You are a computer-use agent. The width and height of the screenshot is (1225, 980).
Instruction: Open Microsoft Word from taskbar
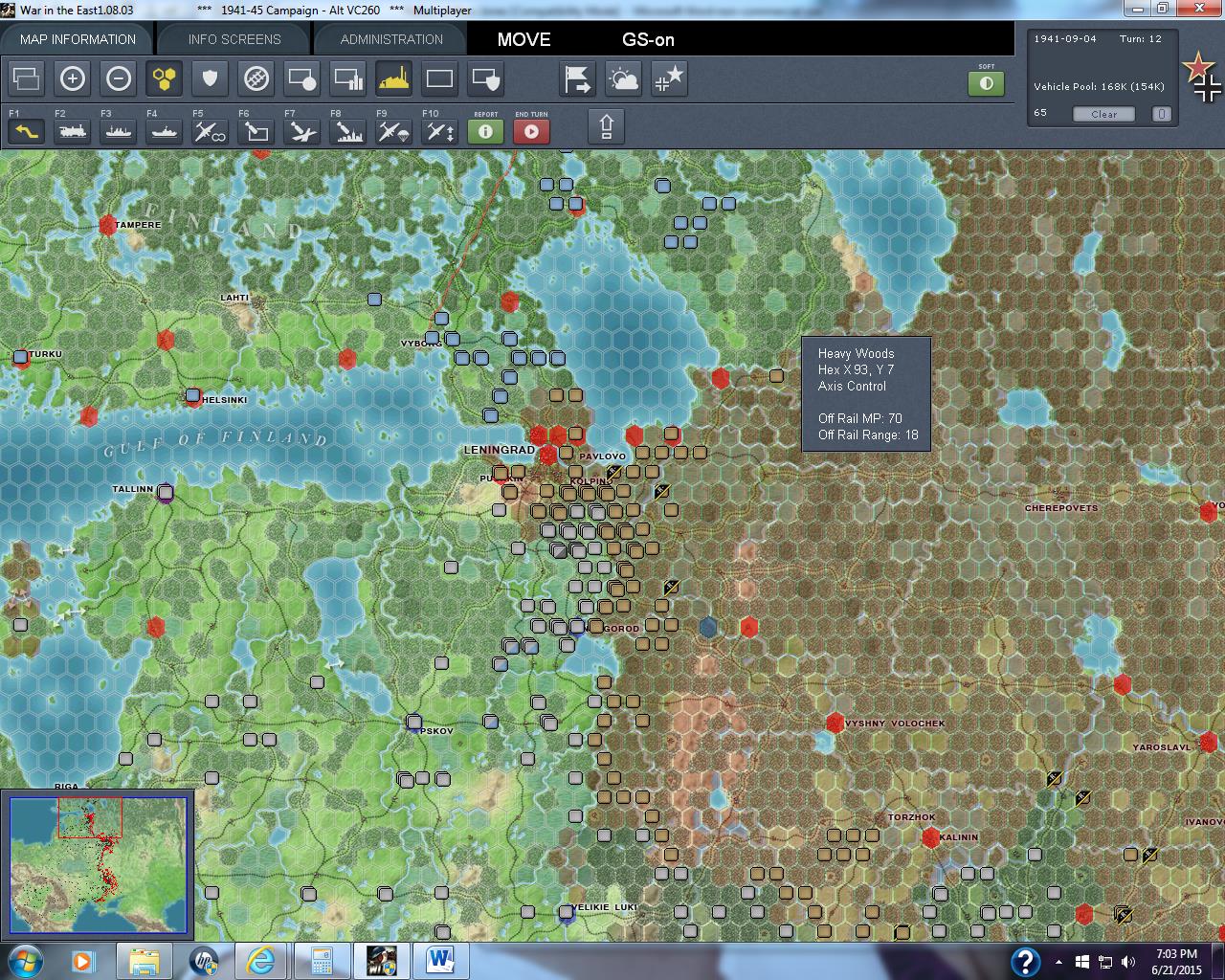pos(439,960)
